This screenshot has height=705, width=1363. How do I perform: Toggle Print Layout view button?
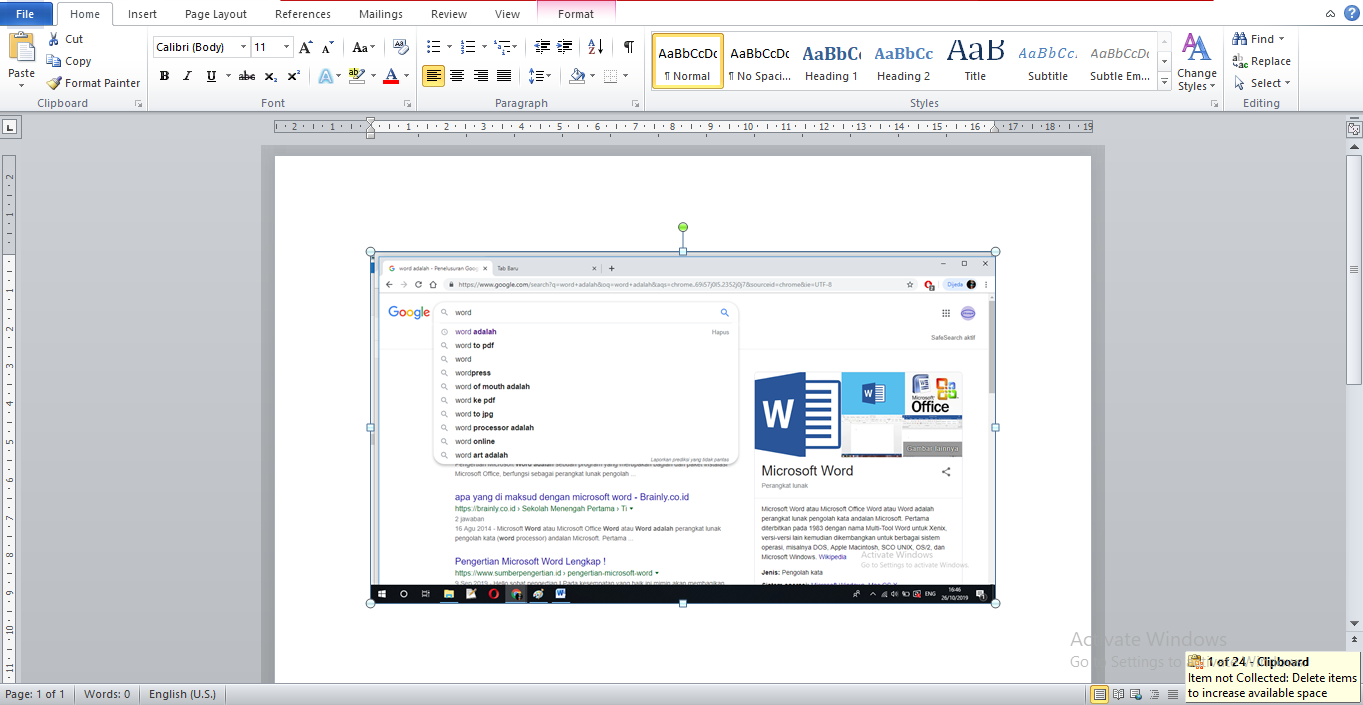(x=1100, y=694)
